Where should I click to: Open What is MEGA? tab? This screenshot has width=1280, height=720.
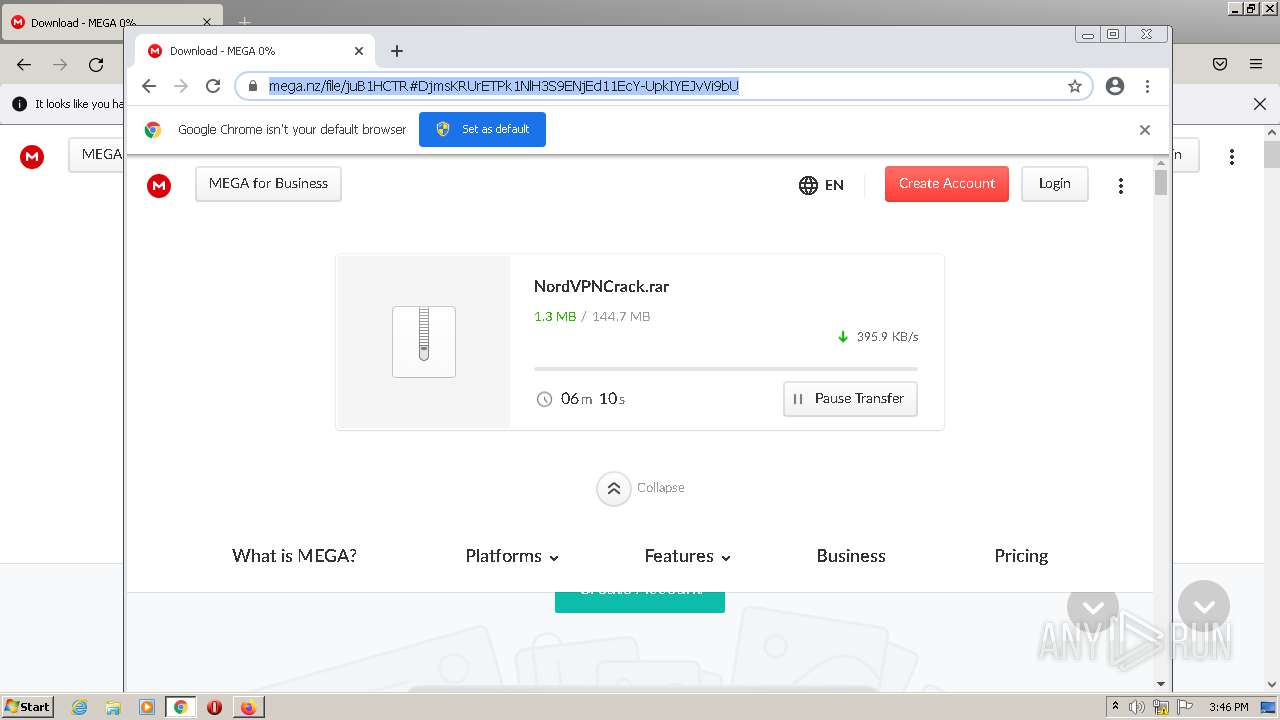pos(294,556)
